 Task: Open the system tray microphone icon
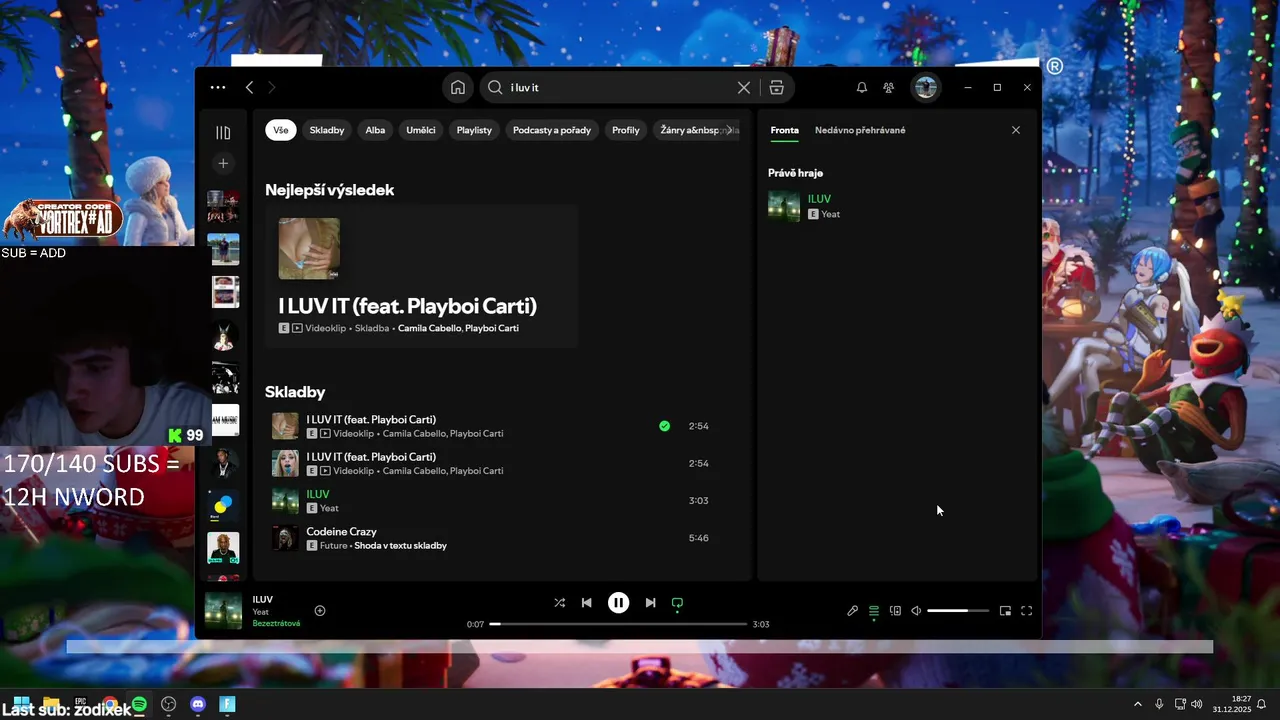pyautogui.click(x=1159, y=705)
